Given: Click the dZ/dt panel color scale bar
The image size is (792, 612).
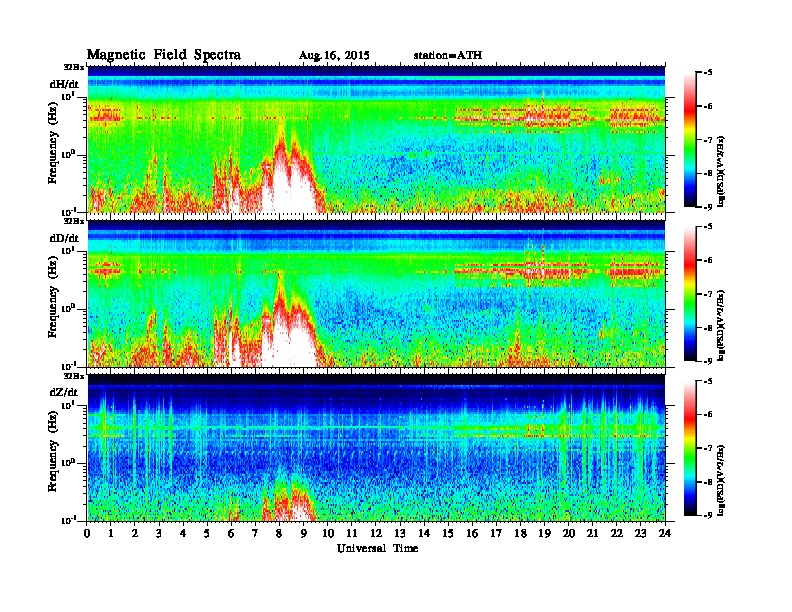Looking at the screenshot, I should (690, 448).
